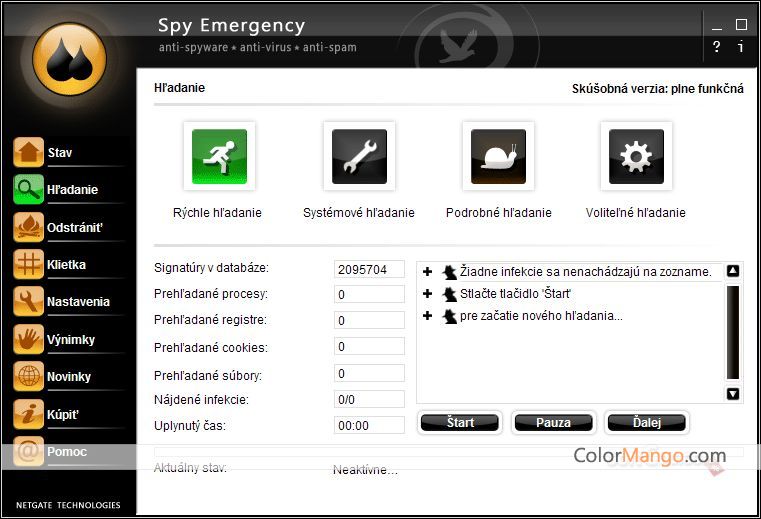Click the results list scroll up arrow
Viewport: 761px width, 519px height.
[x=733, y=271]
